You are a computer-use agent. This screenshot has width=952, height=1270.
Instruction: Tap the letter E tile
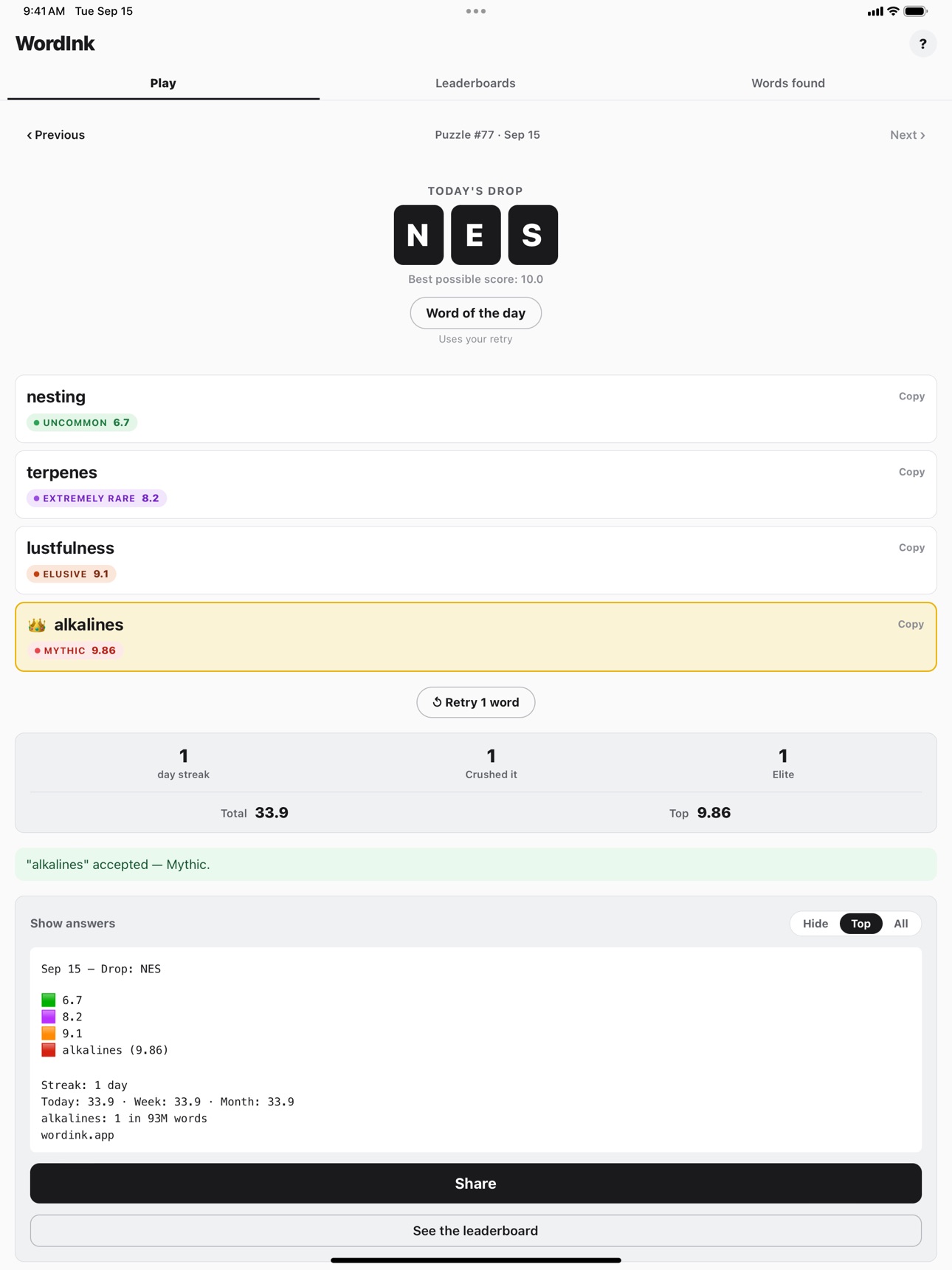476,235
